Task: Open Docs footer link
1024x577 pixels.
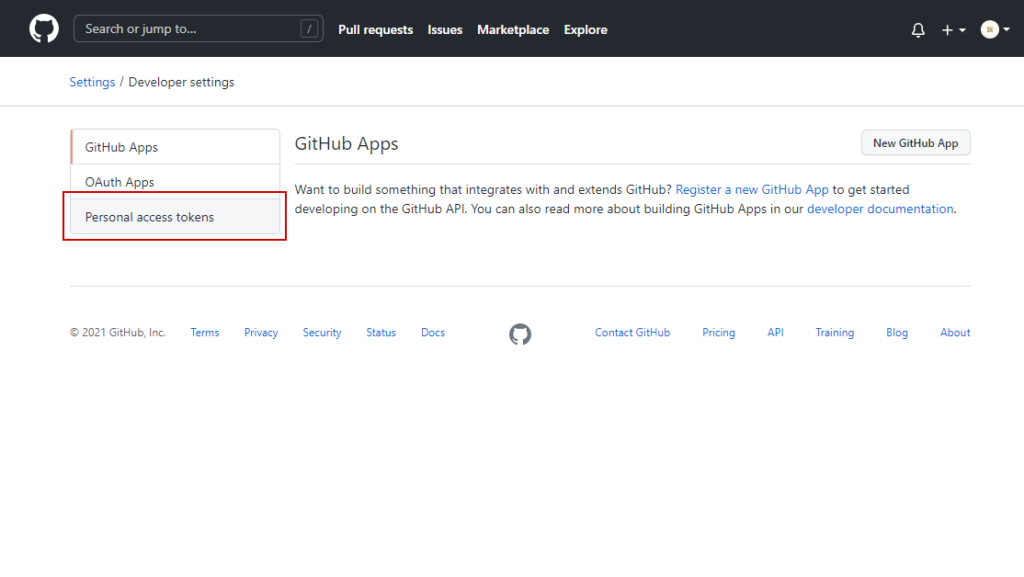Action: (432, 332)
